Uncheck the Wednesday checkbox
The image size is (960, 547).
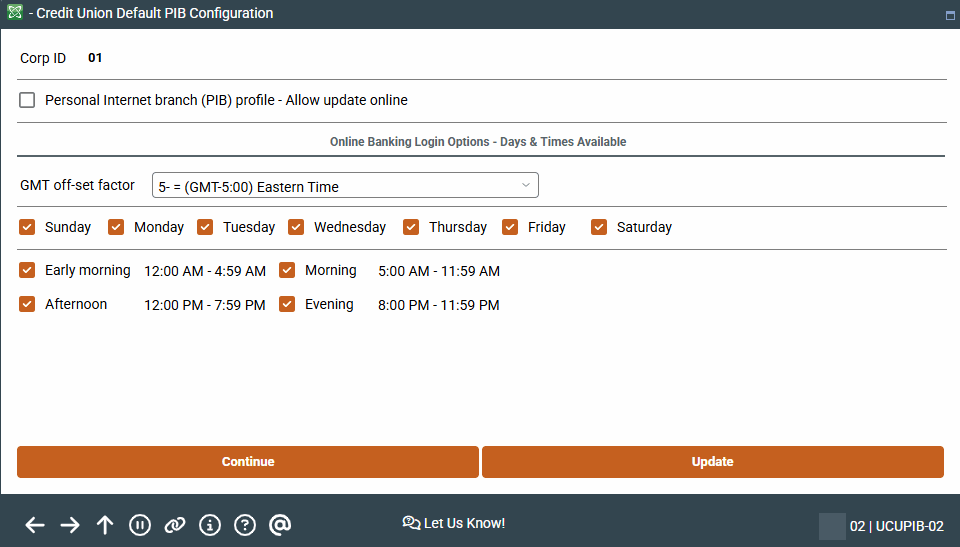296,227
